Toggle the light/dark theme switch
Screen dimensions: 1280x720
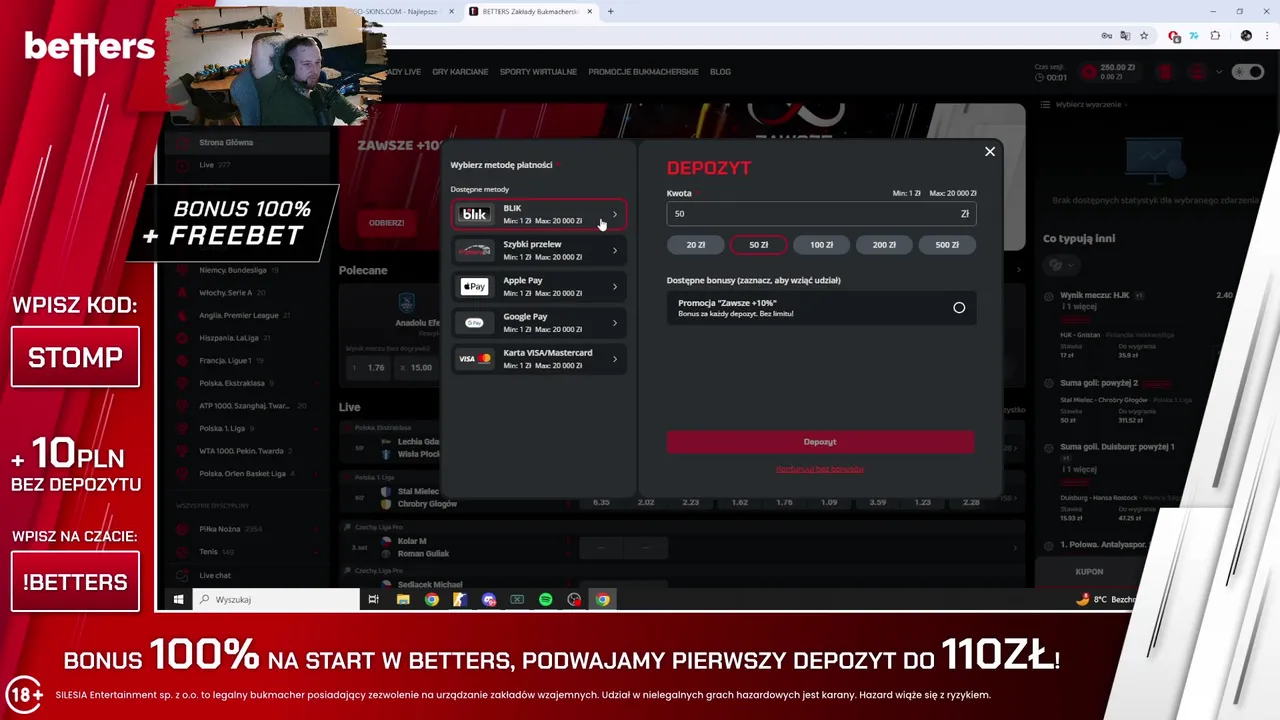(1248, 72)
